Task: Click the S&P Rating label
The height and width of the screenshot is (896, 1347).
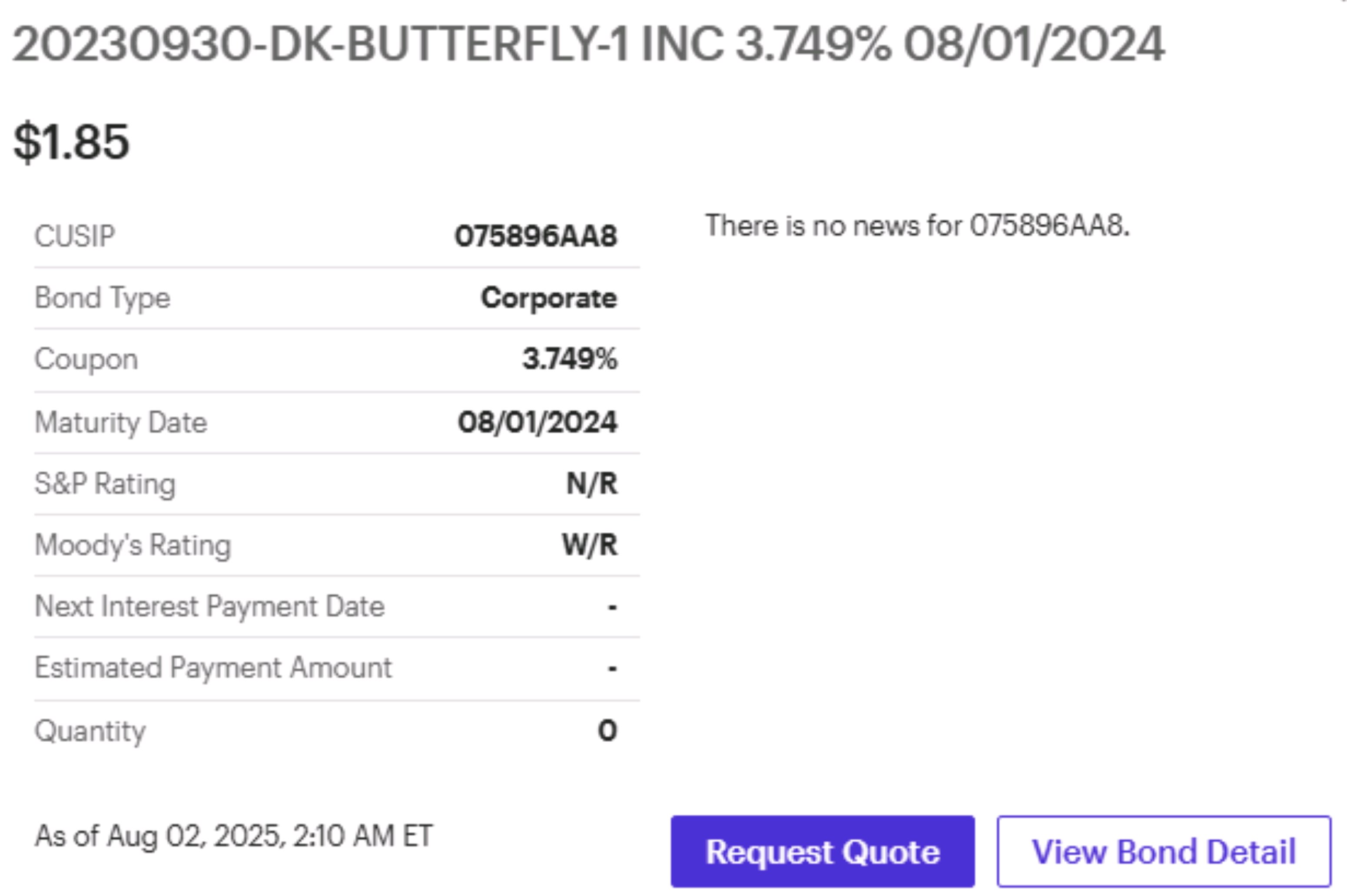Action: tap(105, 484)
